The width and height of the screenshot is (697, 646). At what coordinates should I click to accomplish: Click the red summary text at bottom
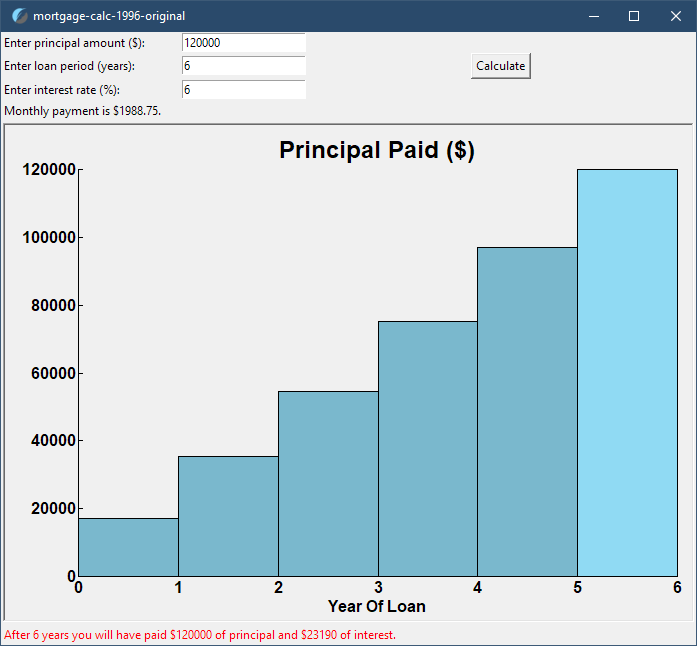(x=200, y=635)
